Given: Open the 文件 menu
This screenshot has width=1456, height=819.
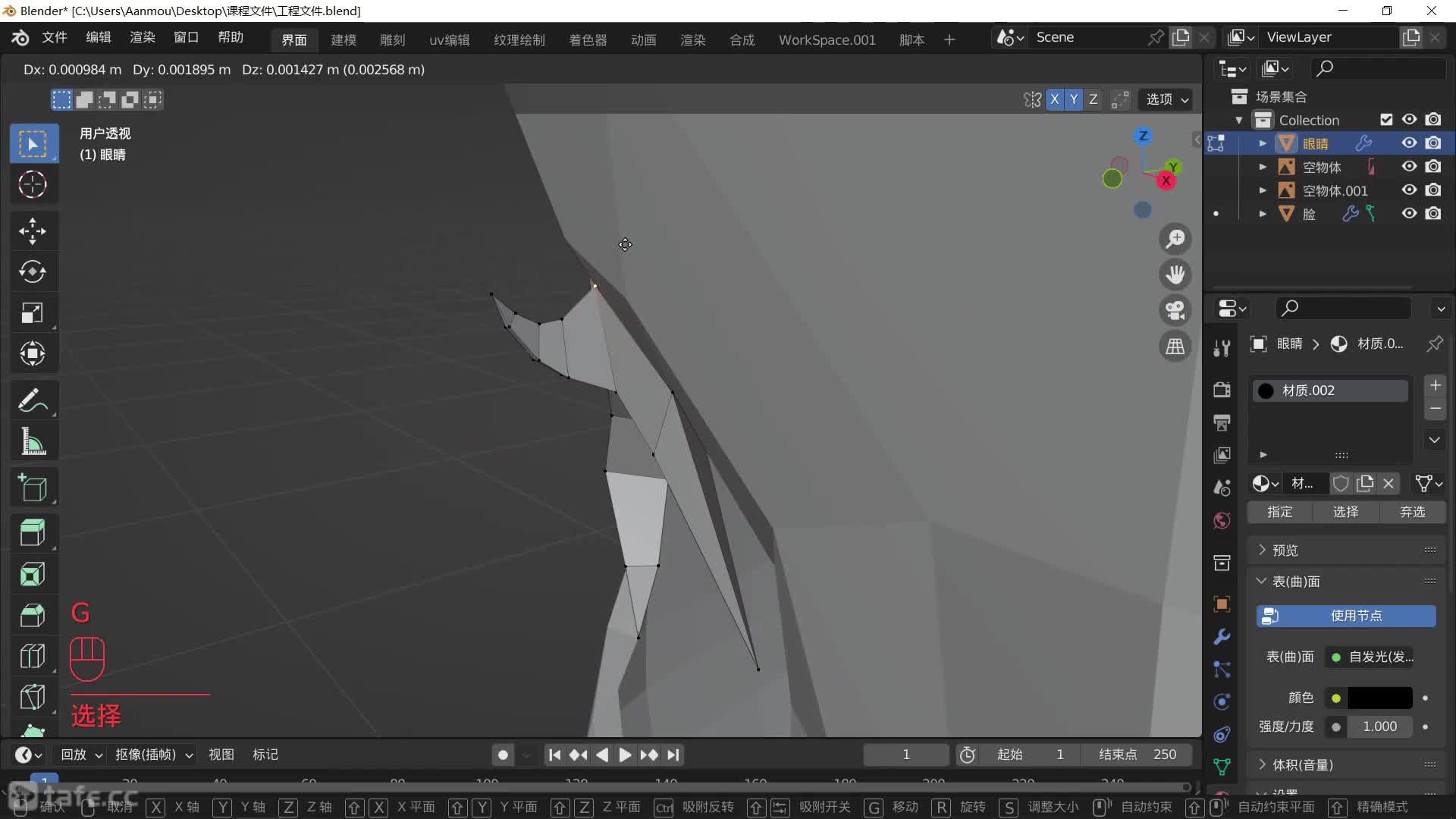Looking at the screenshot, I should point(55,38).
